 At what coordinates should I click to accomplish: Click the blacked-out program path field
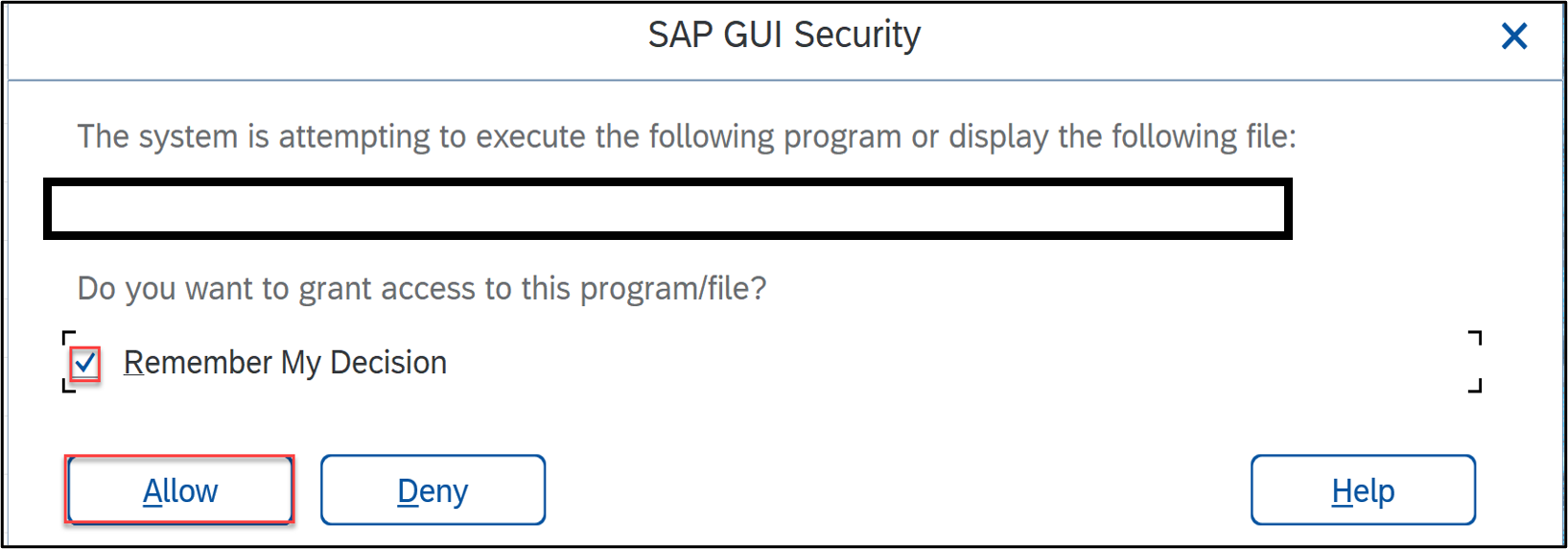point(667,208)
